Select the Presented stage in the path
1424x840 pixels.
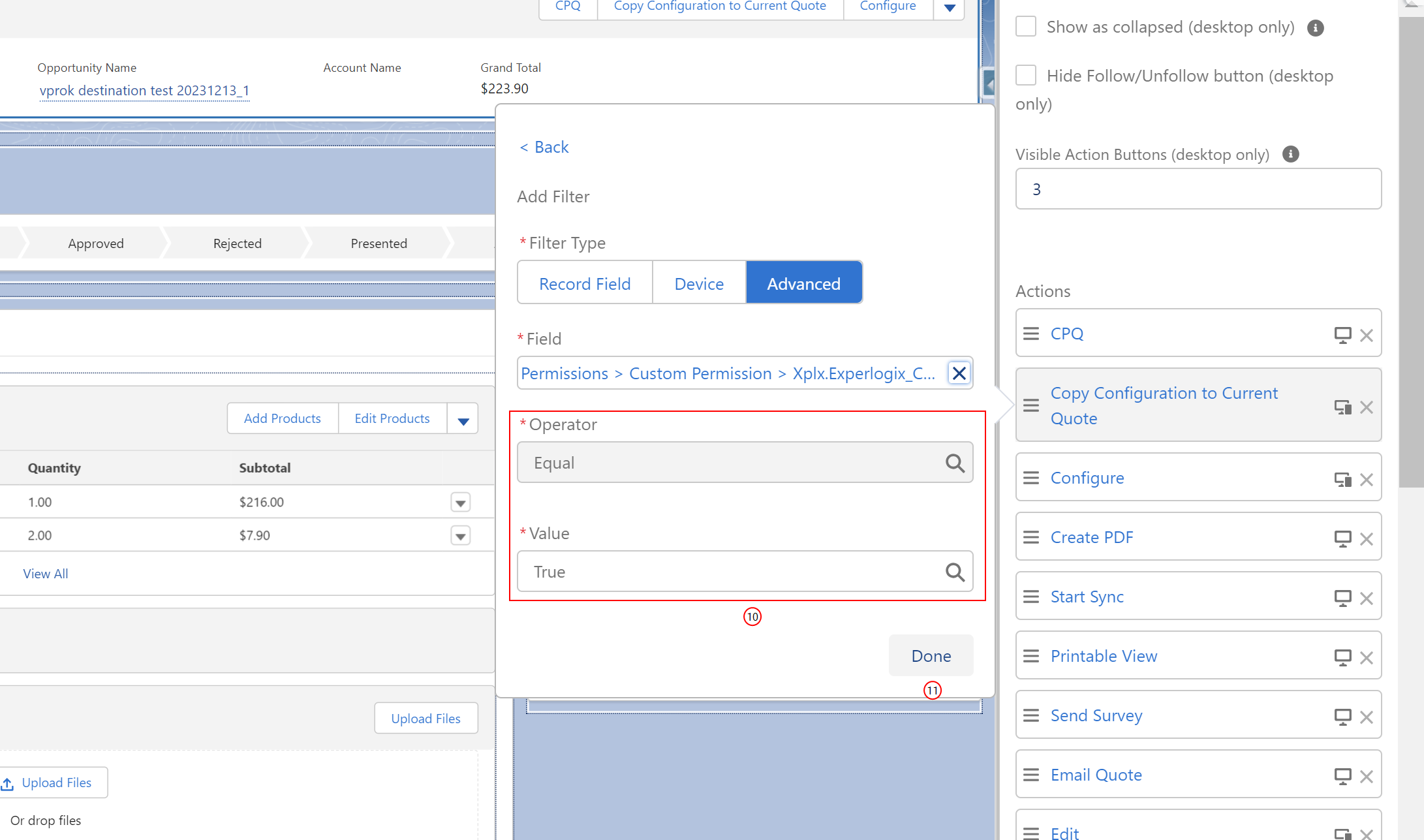click(379, 243)
